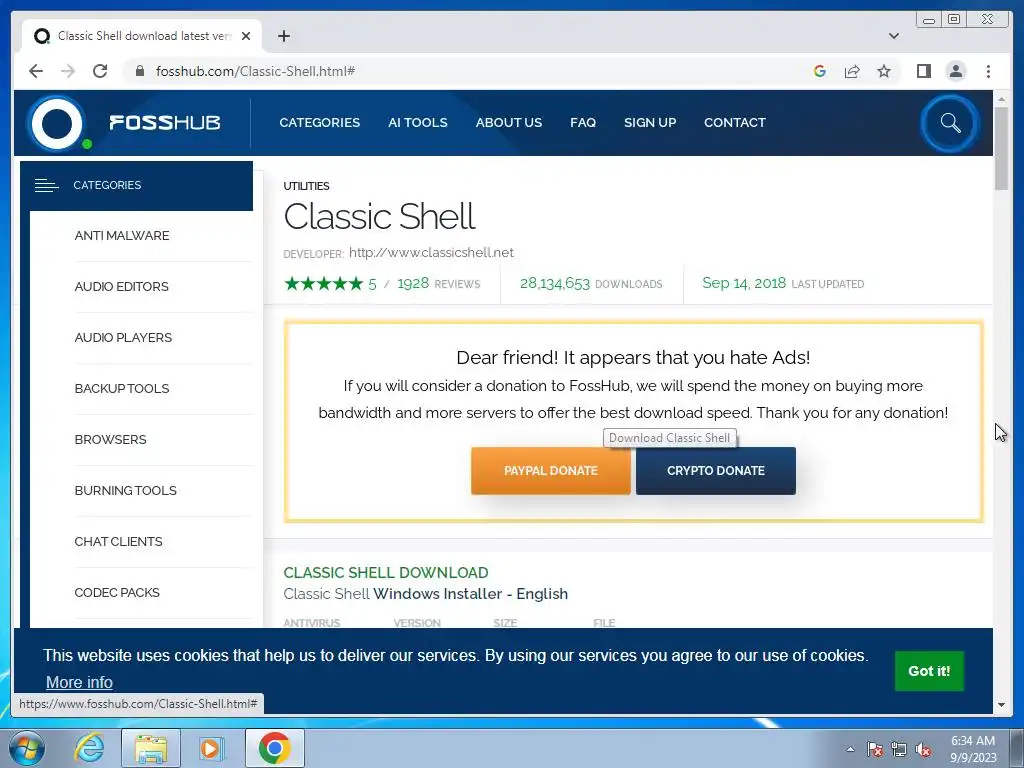The width and height of the screenshot is (1024, 768).
Task: Click the UTILITIES breadcrumb label
Action: (306, 186)
